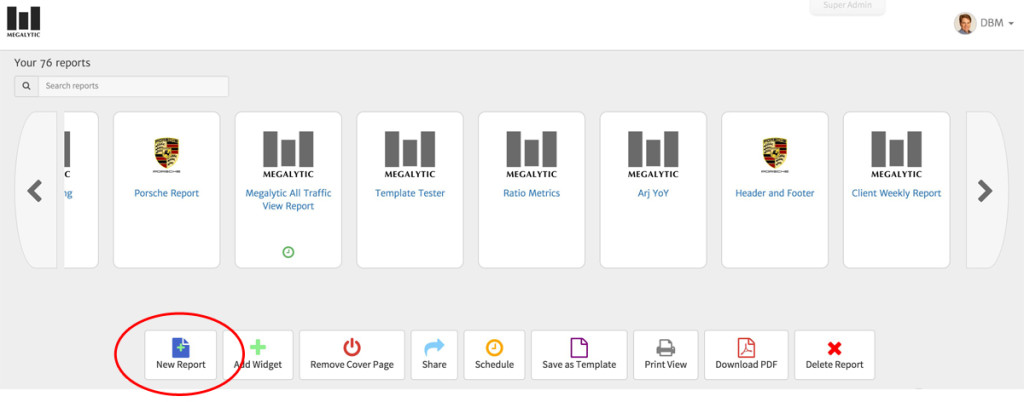Viewport: 1024px width, 402px height.
Task: Open the Porsche Report thumbnail
Action: click(166, 189)
